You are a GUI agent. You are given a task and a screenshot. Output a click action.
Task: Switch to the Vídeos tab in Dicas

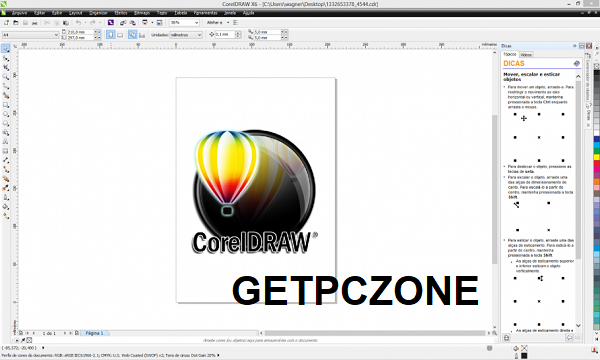point(526,55)
